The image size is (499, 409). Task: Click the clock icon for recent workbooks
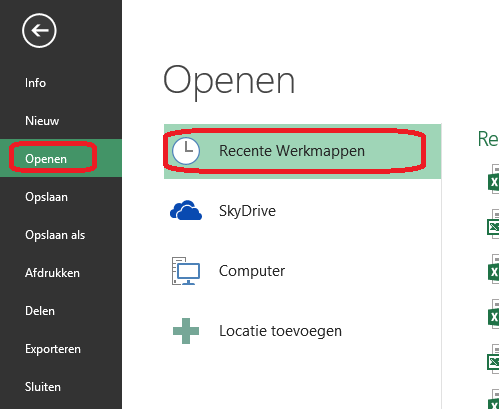coord(186,151)
